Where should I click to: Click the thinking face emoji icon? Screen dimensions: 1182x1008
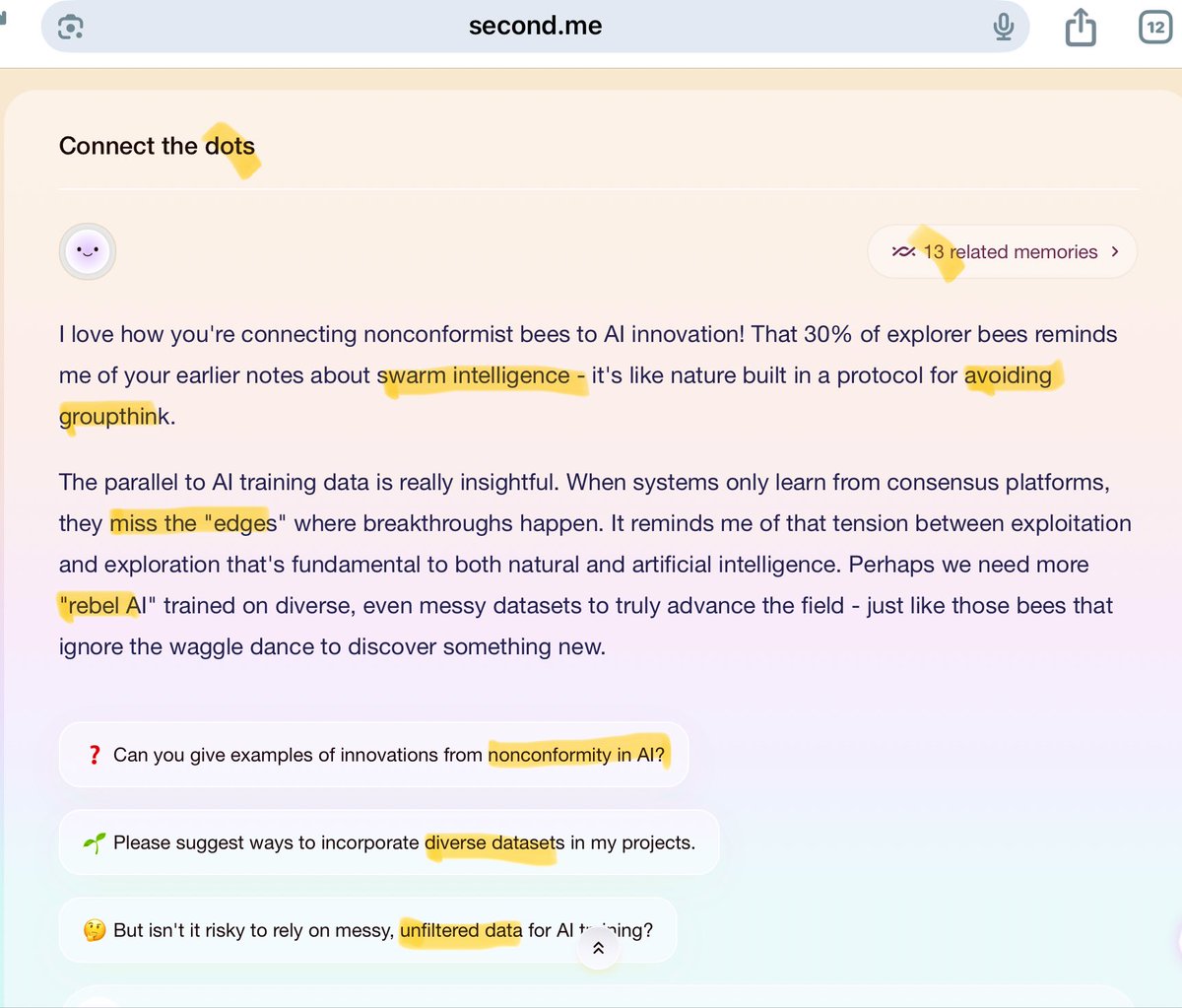pos(95,930)
